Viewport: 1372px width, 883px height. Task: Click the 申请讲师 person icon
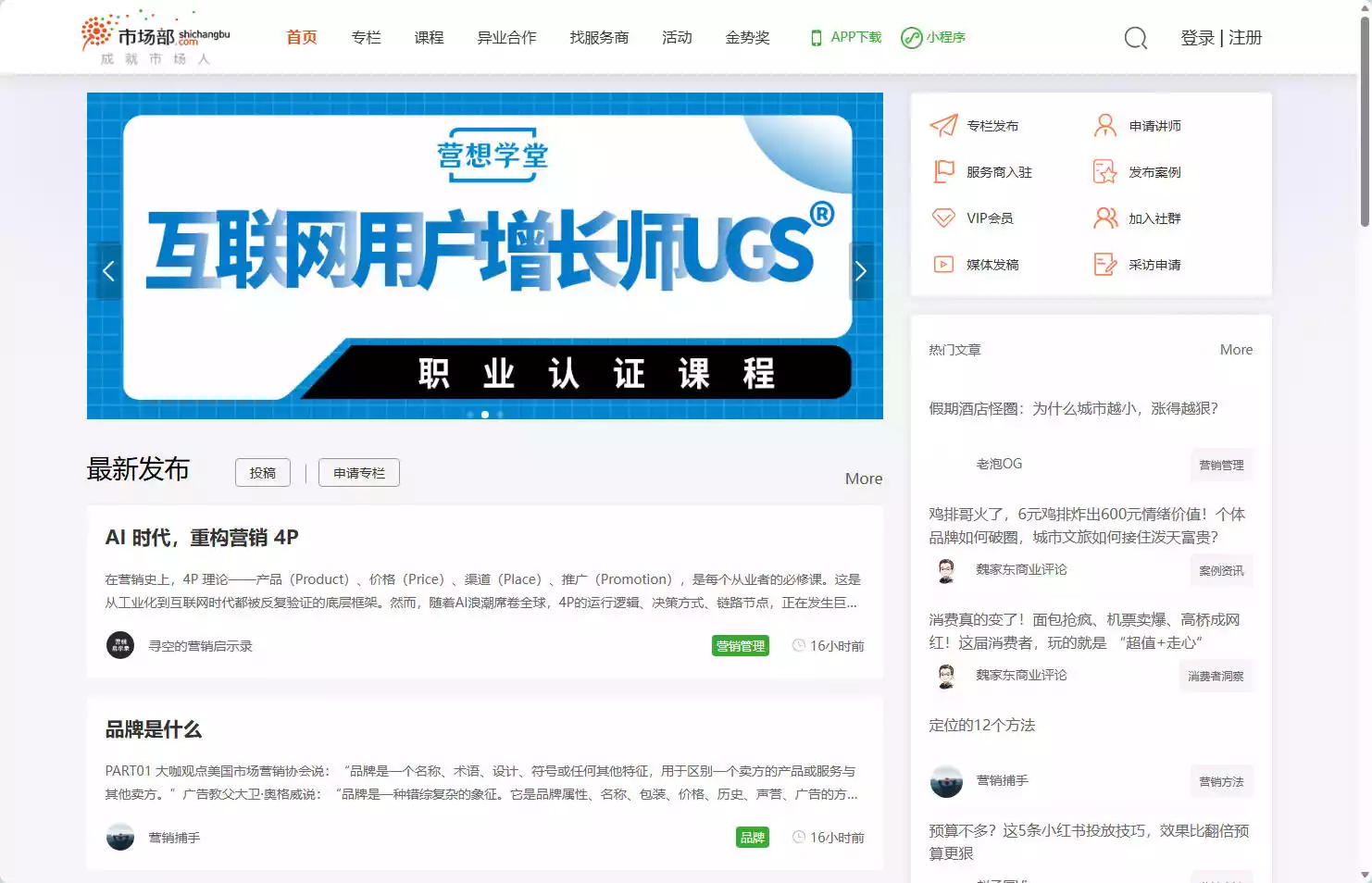point(1105,125)
